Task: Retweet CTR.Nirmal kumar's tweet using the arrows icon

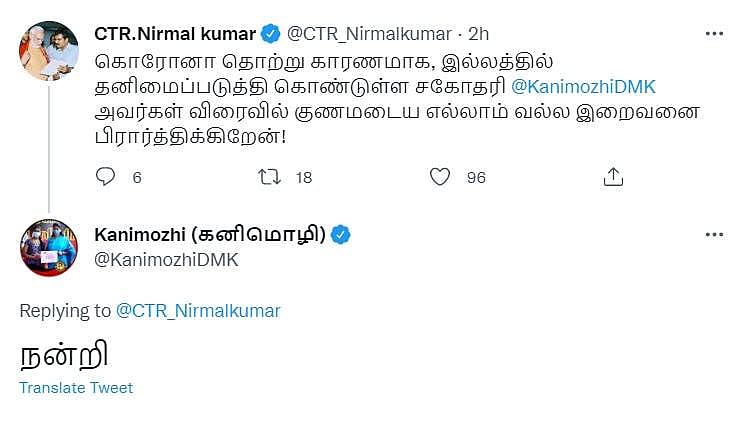Action: pyautogui.click(x=270, y=177)
